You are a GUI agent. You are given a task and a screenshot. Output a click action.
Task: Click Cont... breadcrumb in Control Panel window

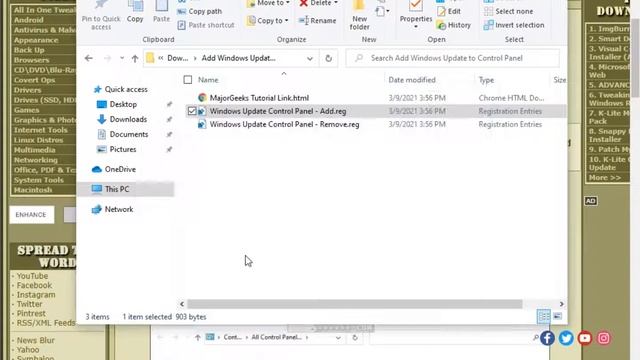233,337
